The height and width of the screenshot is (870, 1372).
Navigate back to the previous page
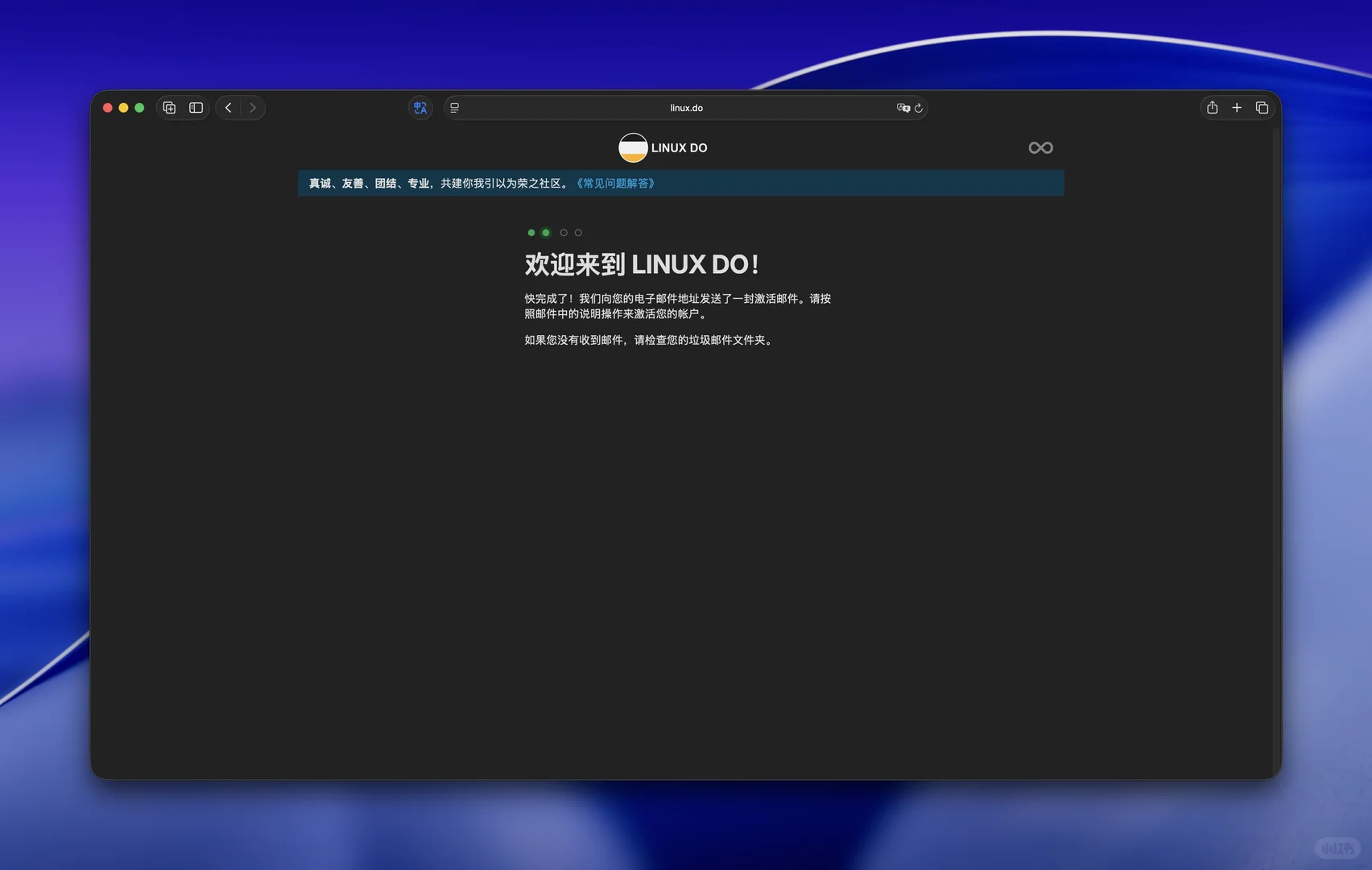[228, 107]
